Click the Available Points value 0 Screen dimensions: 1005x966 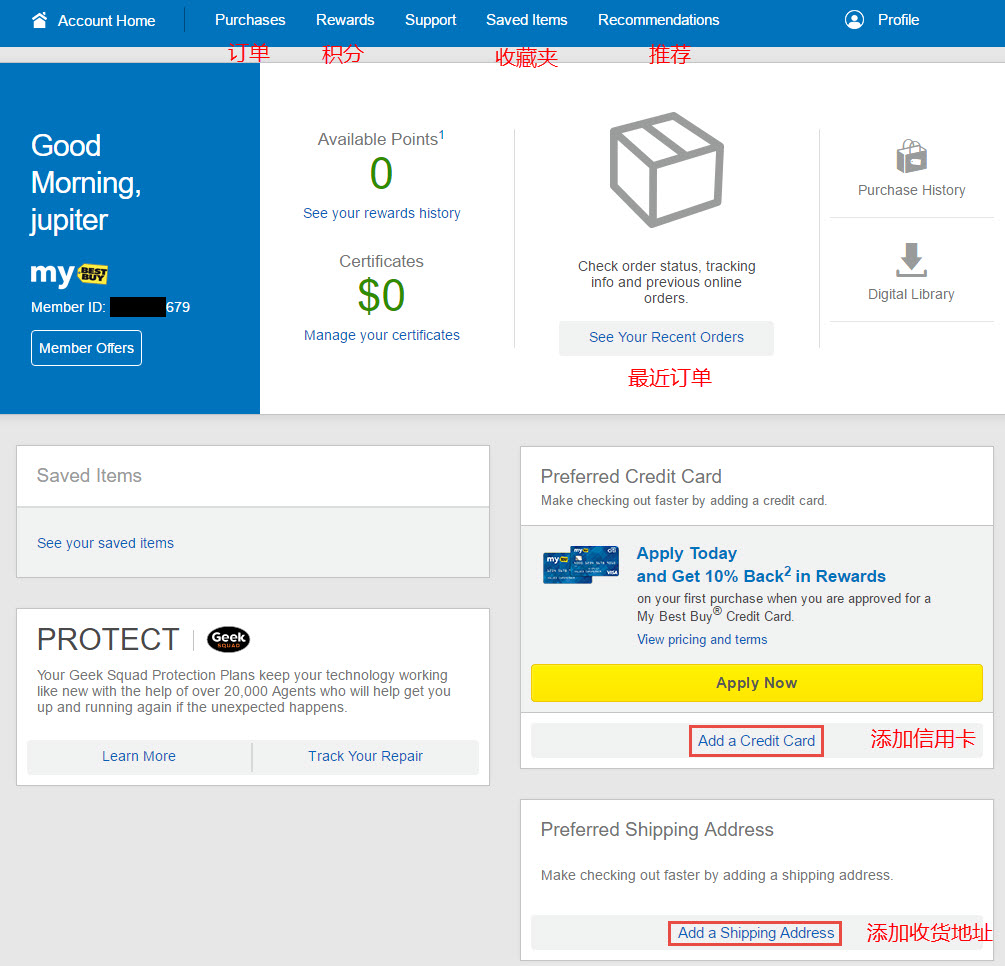coord(381,174)
